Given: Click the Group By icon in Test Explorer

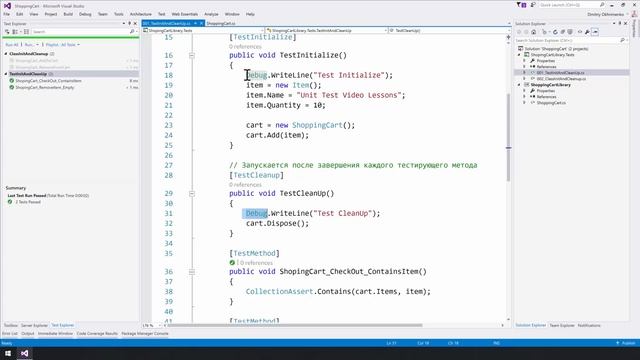Looking at the screenshot, I should [x=15, y=32].
